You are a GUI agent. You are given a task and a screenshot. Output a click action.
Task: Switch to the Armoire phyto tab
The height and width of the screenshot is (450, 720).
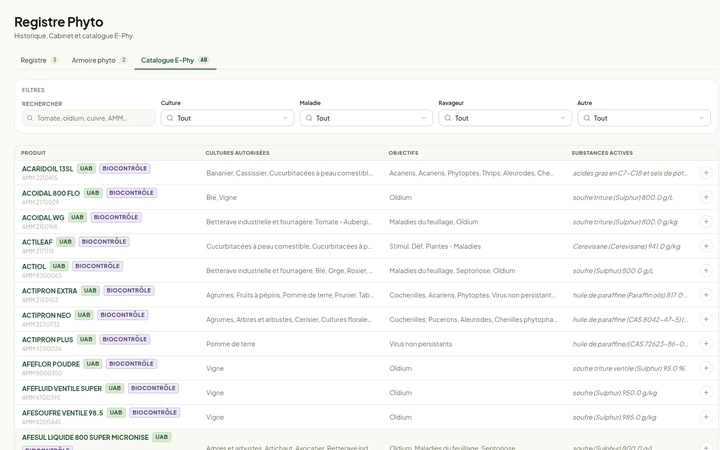tap(99, 60)
